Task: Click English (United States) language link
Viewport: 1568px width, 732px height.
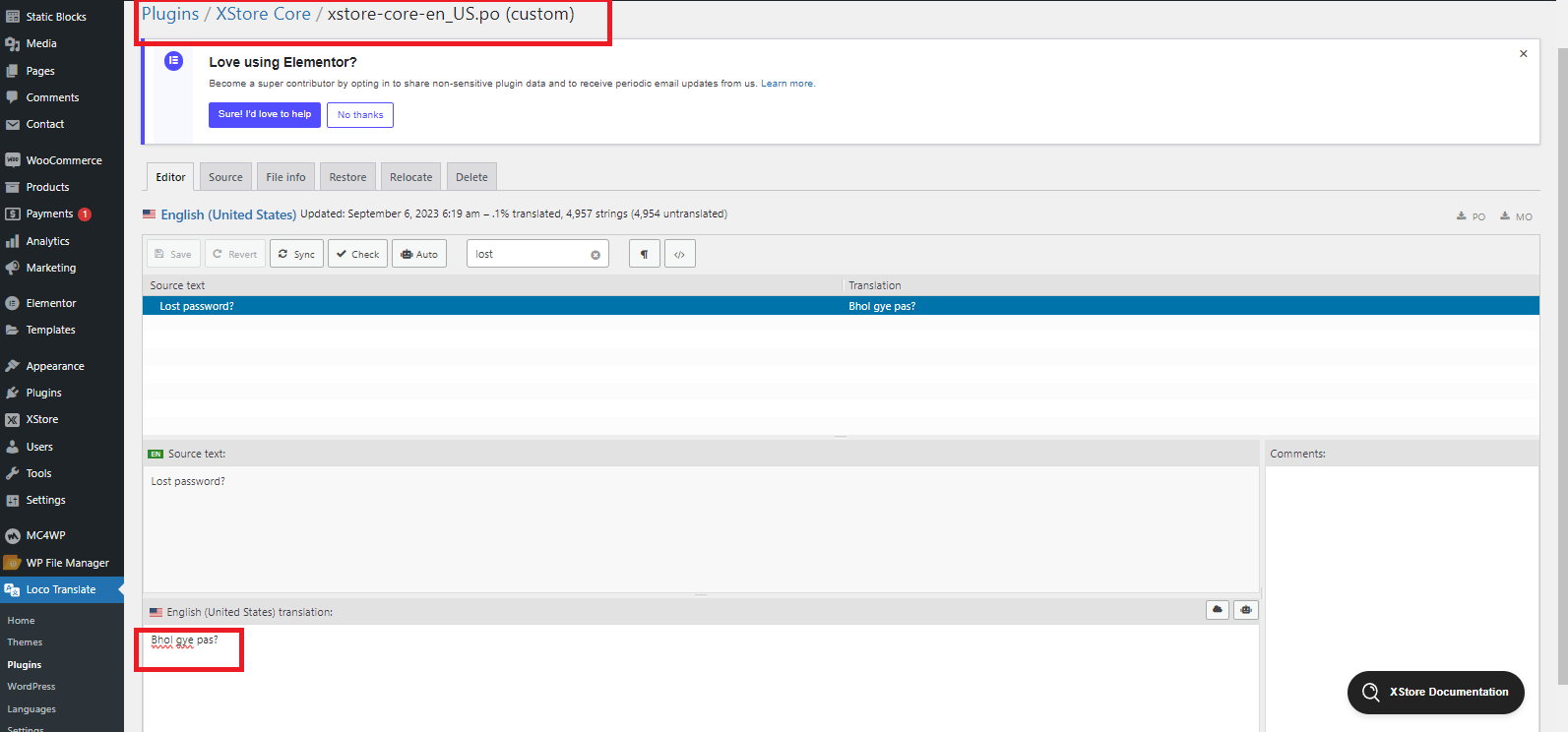Action: pos(228,214)
